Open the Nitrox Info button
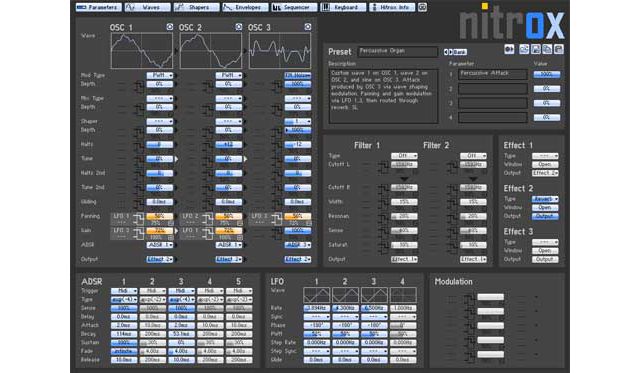Image resolution: width=640 pixels, height=373 pixels. (x=392, y=7)
